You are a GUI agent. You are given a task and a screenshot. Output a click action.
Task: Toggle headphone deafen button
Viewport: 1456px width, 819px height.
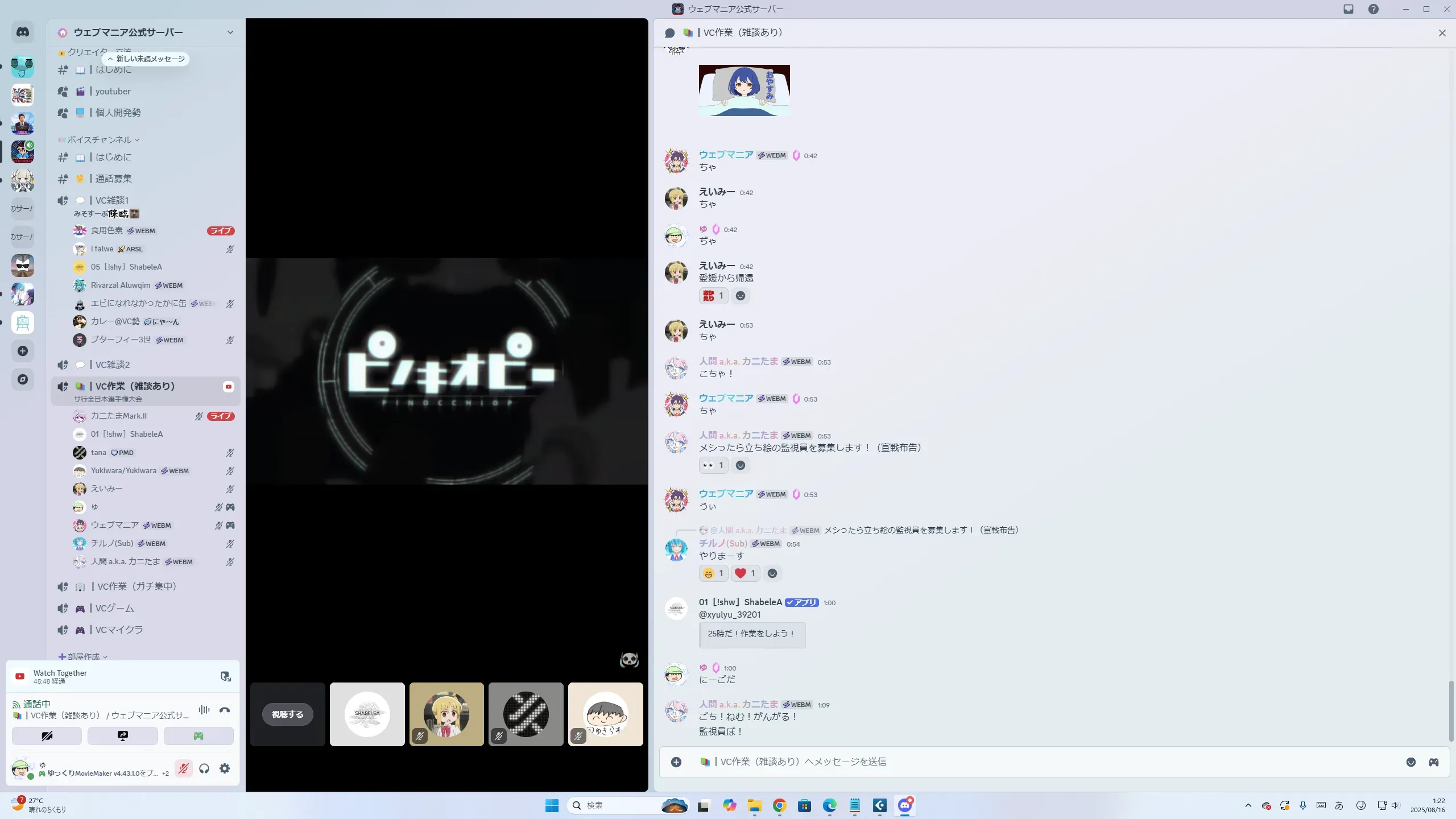(x=204, y=768)
